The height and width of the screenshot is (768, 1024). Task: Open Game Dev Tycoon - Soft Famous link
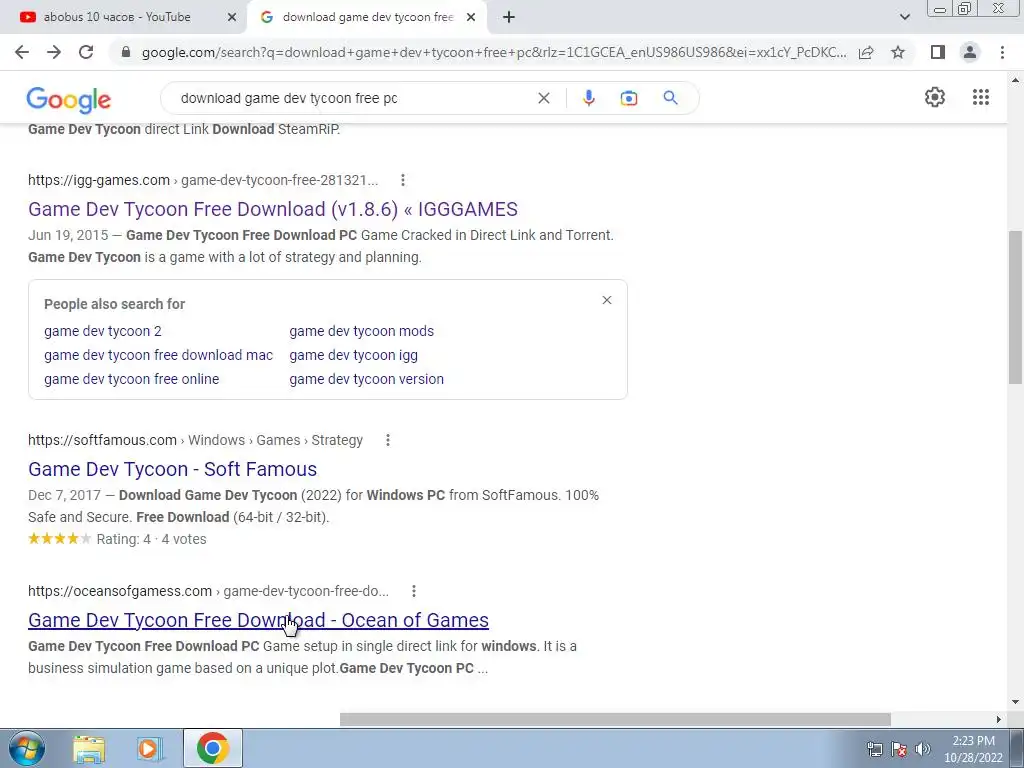point(172,469)
